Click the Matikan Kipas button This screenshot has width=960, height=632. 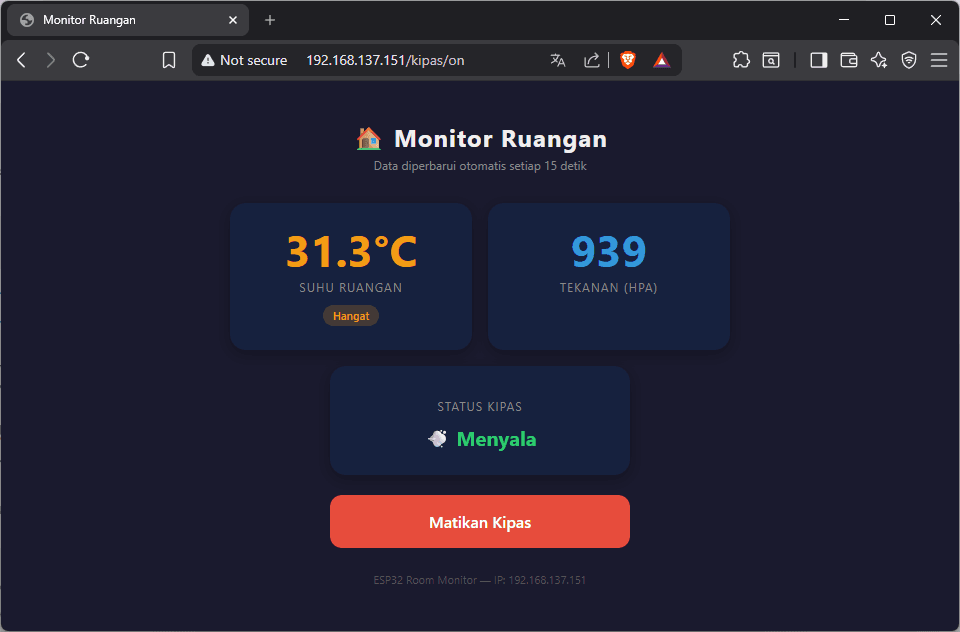[480, 522]
